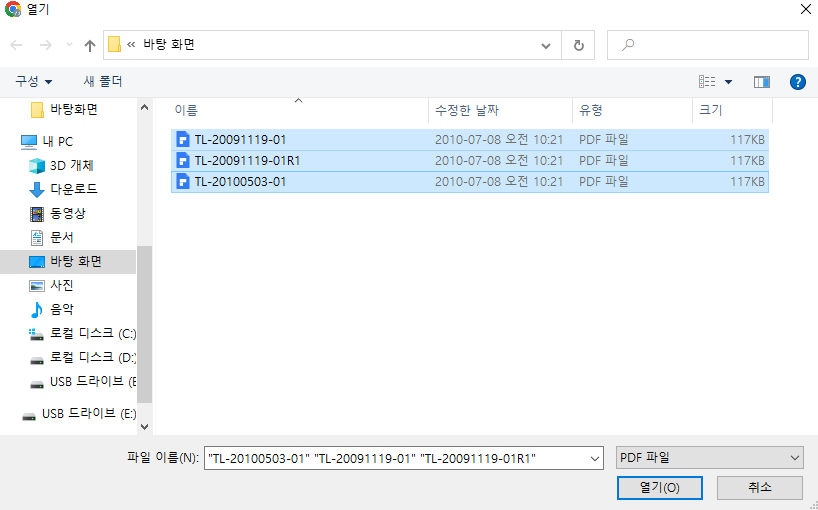Change view layout icon
The height and width of the screenshot is (510, 818).
tap(707, 81)
